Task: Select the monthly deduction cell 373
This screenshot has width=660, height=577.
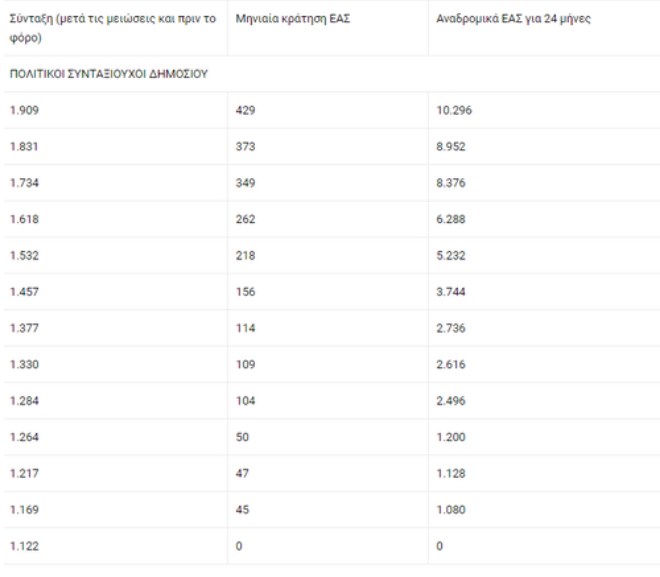Action: pos(246,146)
